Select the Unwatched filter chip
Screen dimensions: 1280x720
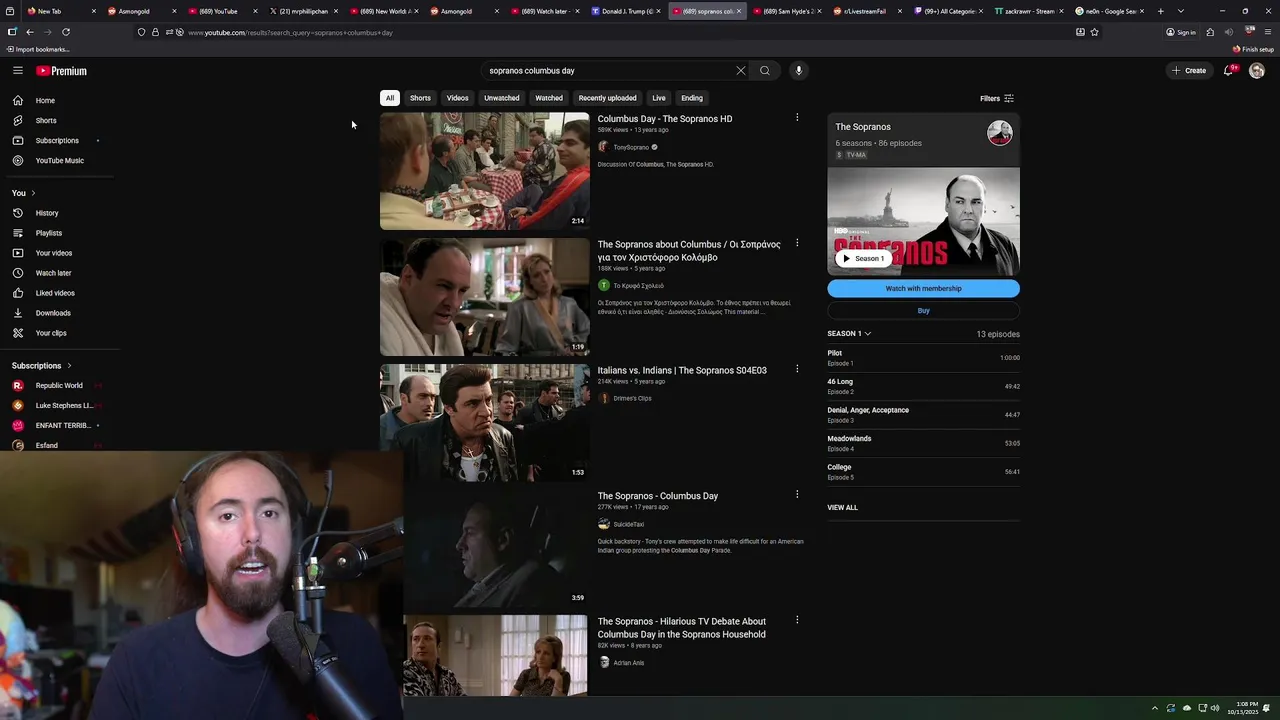[502, 98]
